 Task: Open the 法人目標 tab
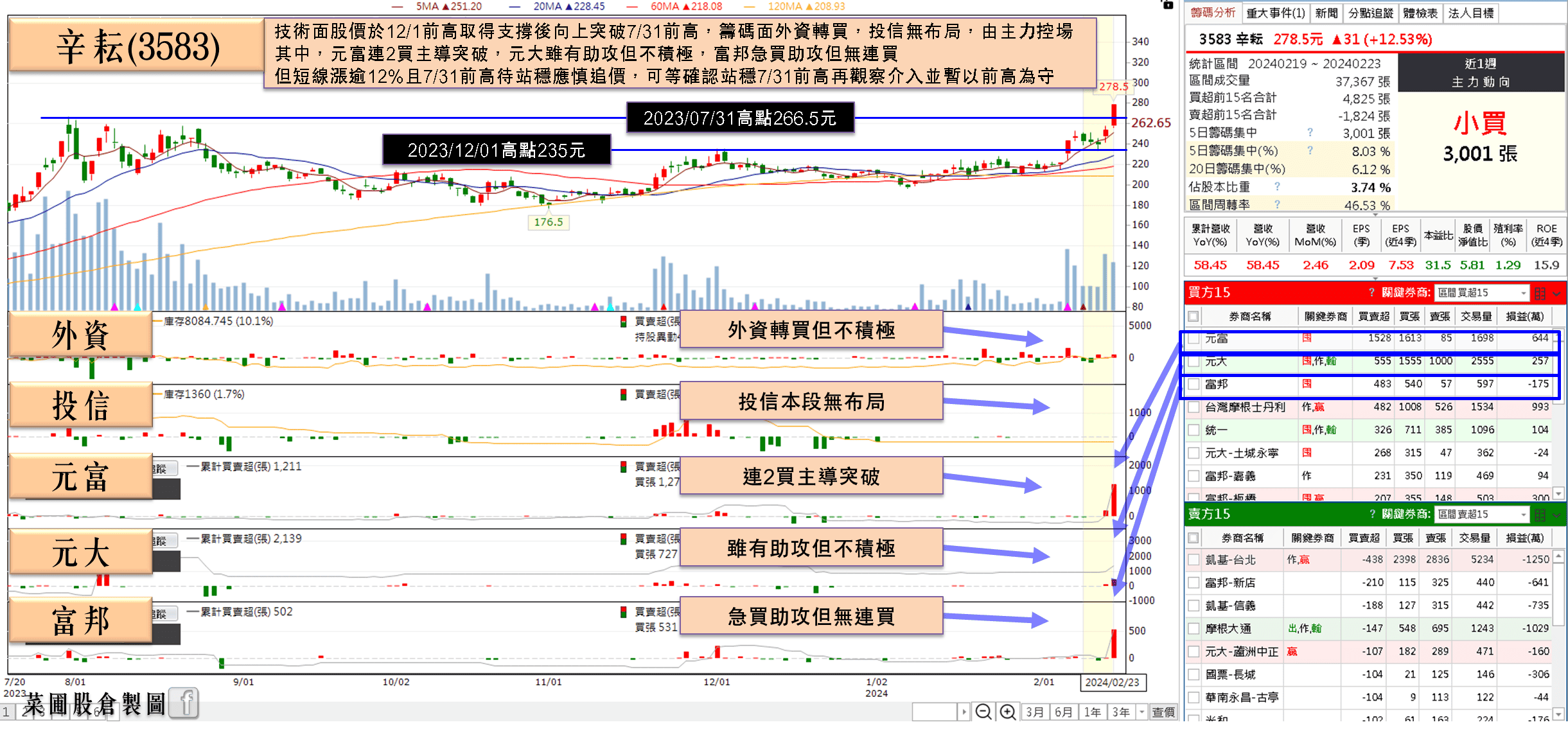click(x=1470, y=13)
